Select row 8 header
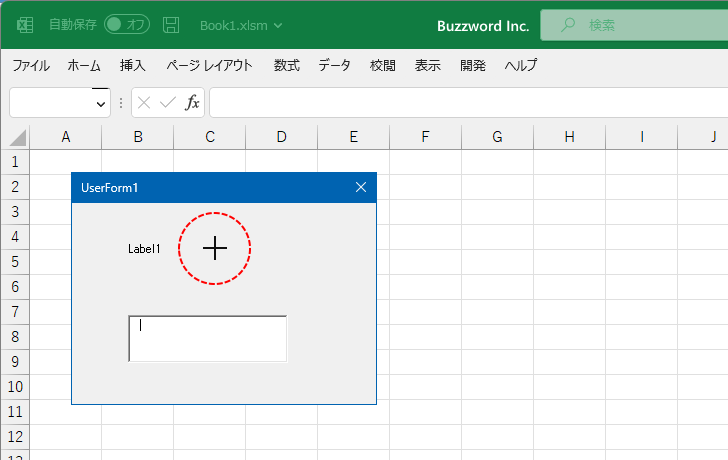Image resolution: width=728 pixels, height=460 pixels. pos(15,337)
